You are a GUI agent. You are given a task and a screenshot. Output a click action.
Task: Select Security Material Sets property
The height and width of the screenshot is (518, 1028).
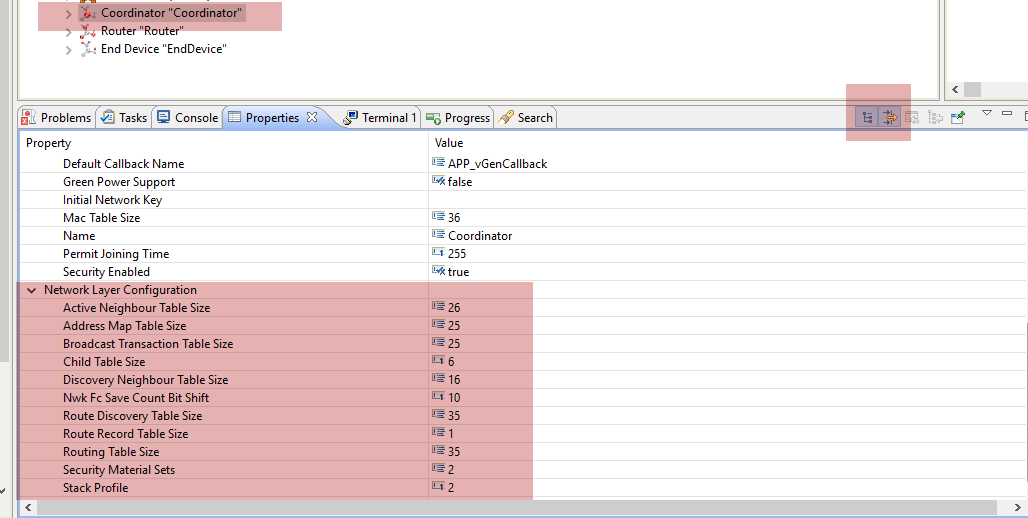click(x=119, y=470)
